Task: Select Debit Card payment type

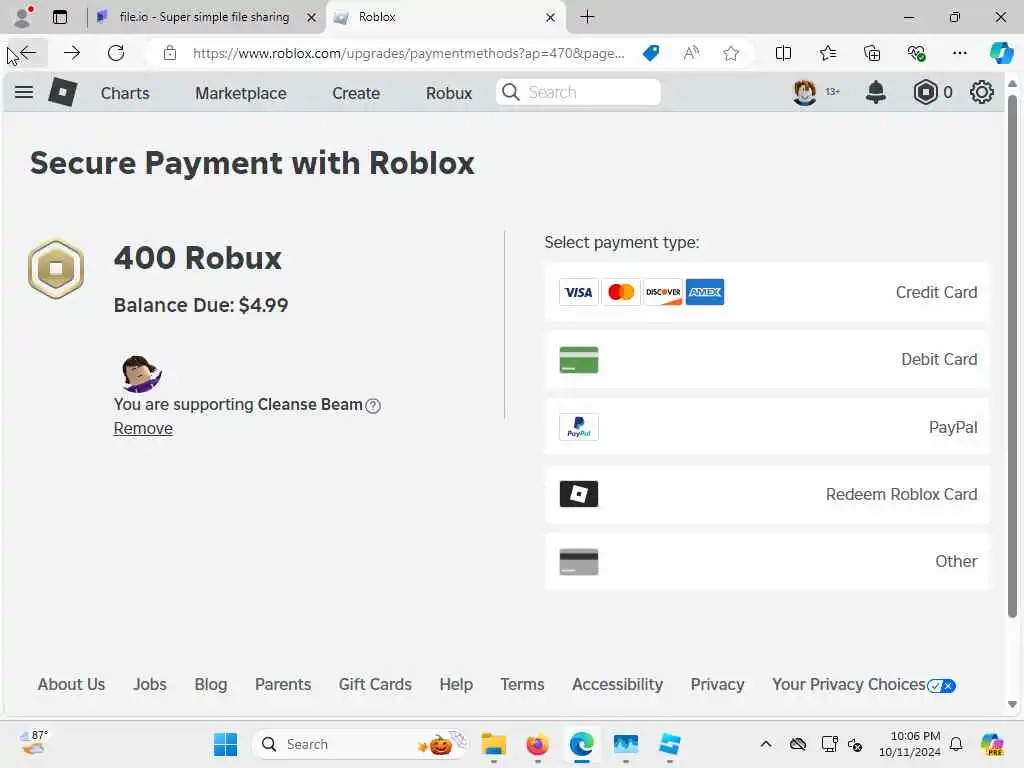Action: (x=767, y=360)
